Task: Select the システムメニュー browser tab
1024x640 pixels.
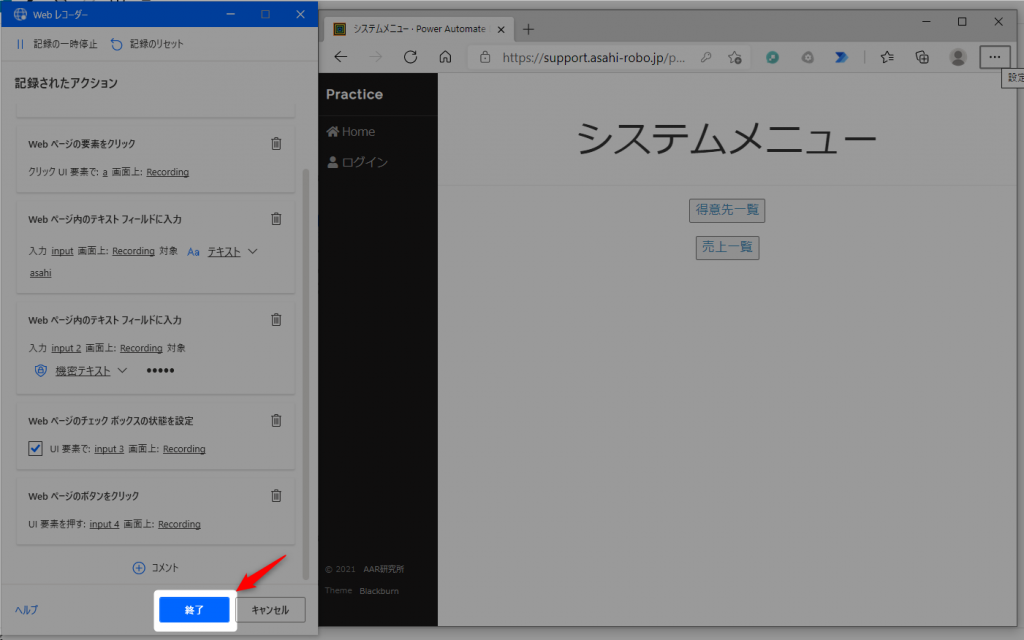Action: (418, 29)
